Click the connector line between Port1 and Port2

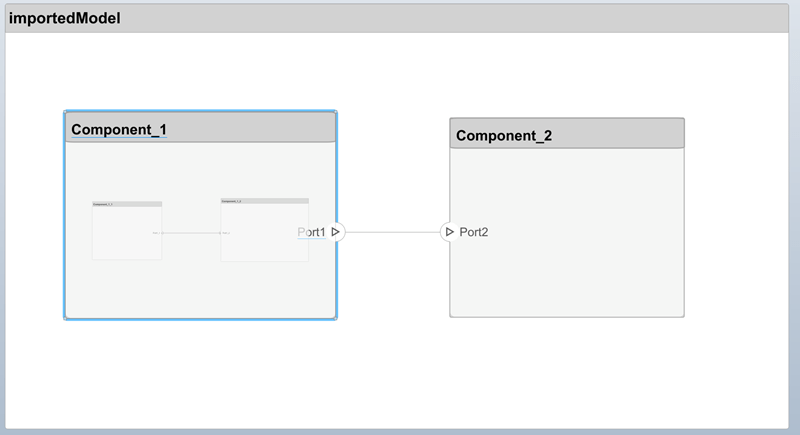pyautogui.click(x=392, y=232)
